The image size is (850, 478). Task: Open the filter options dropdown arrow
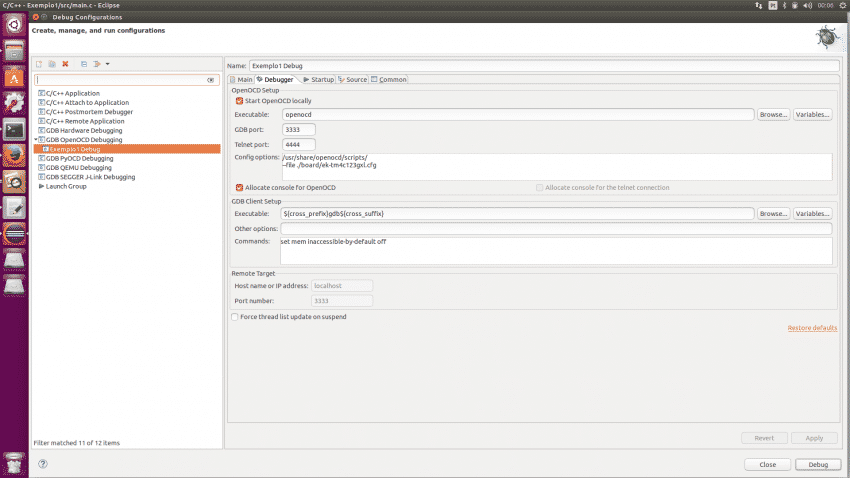107,64
